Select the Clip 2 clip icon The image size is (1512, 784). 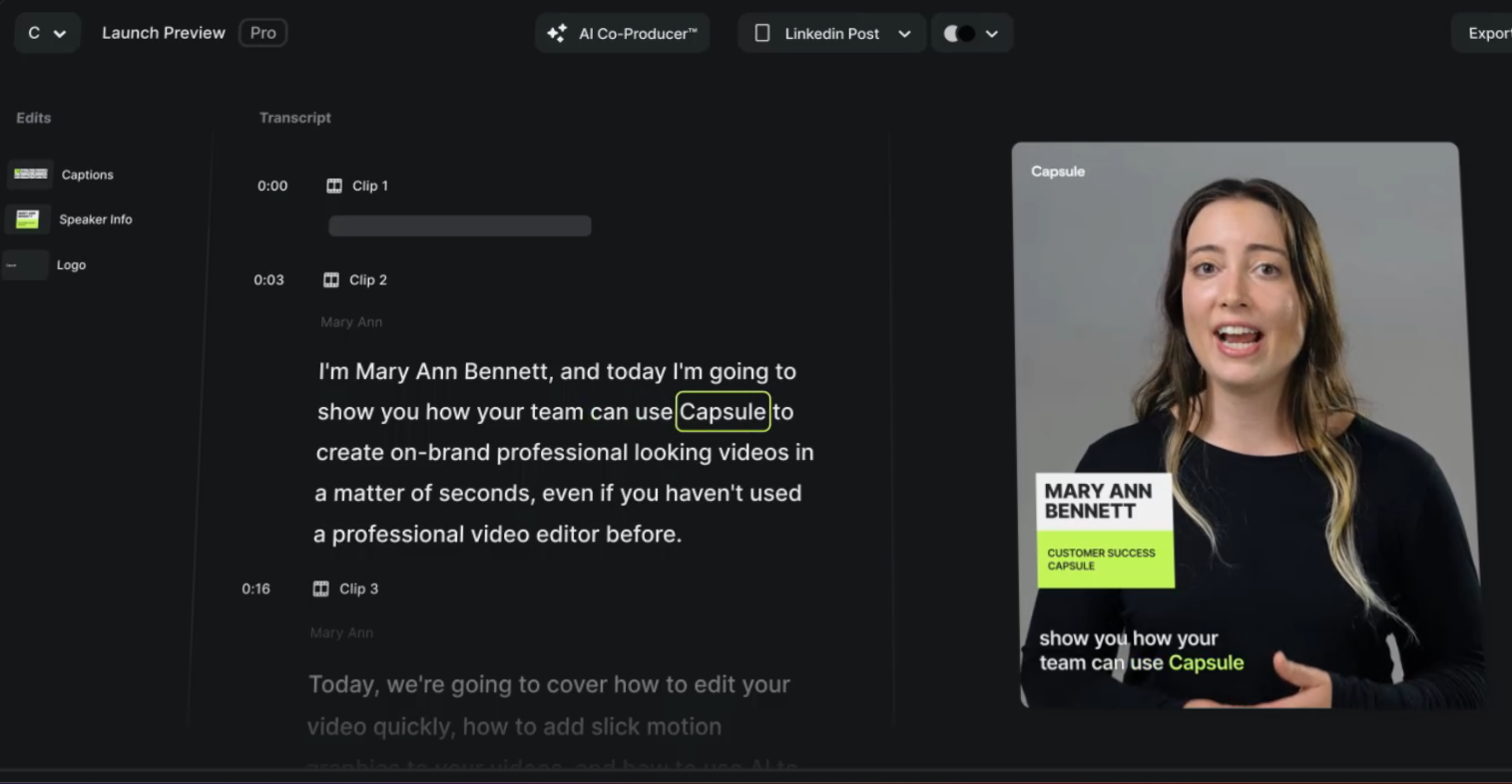pyautogui.click(x=330, y=279)
